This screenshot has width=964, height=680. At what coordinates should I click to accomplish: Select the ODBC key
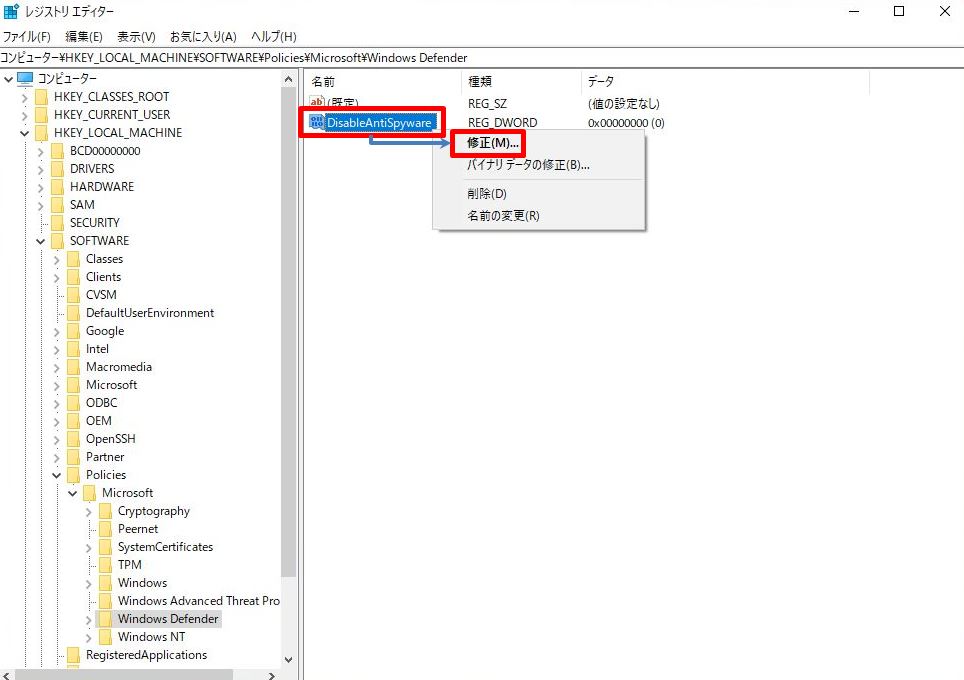coord(101,403)
